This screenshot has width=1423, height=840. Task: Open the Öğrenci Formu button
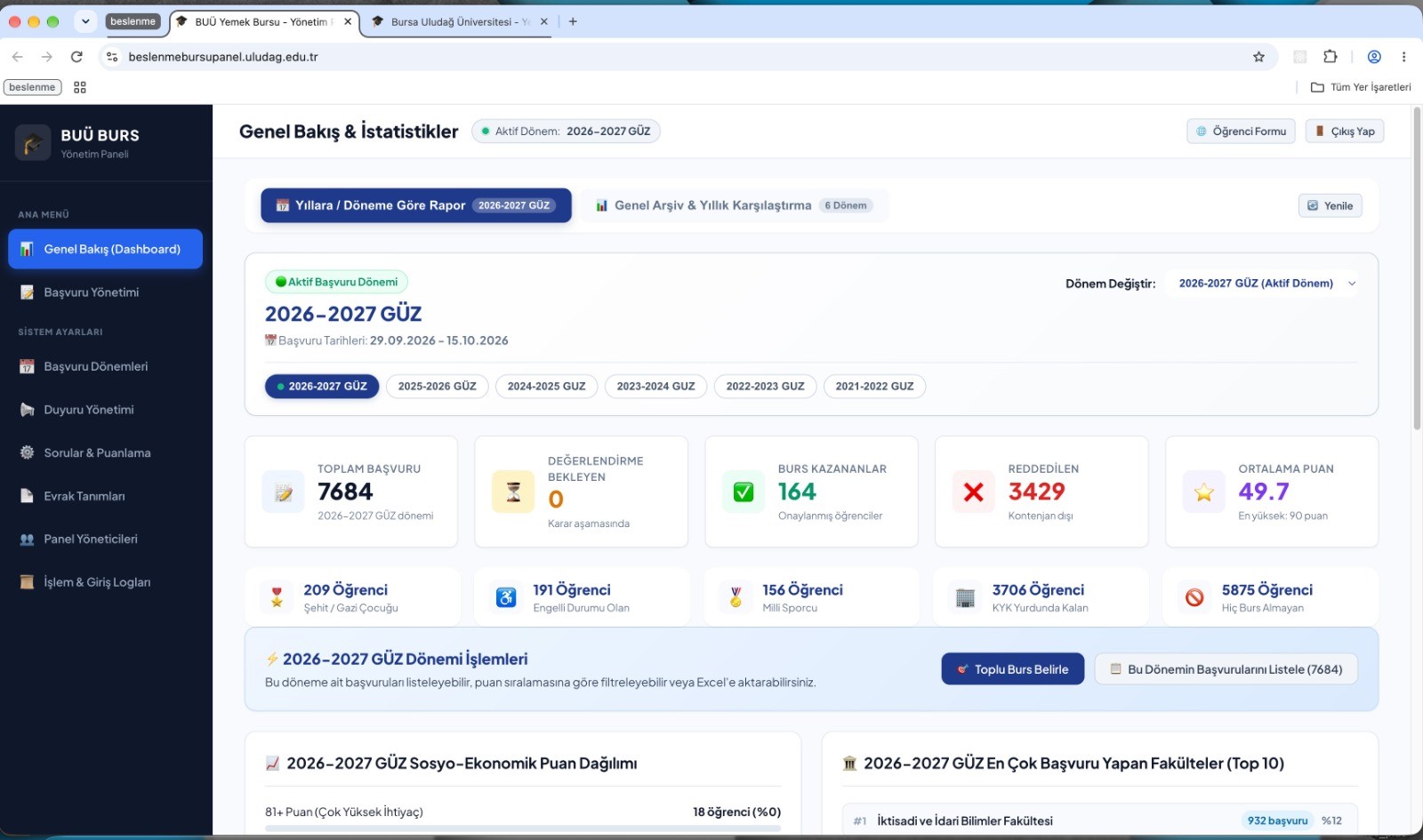[1241, 132]
